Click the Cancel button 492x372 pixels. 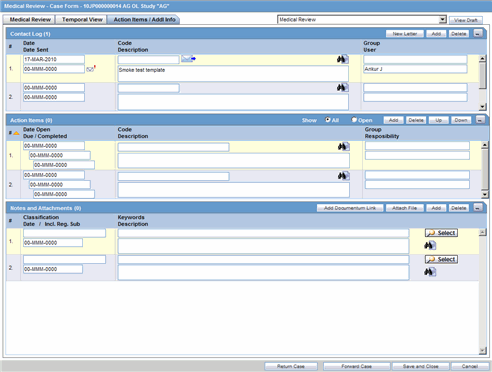click(x=470, y=366)
